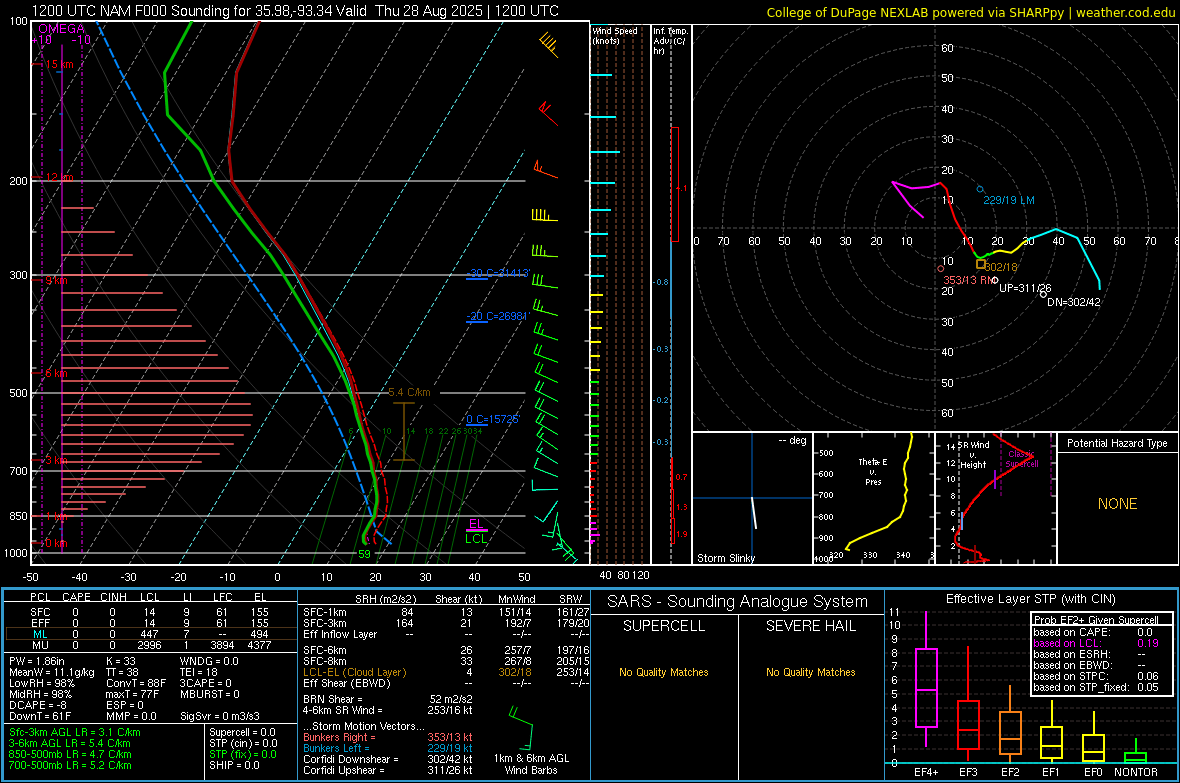This screenshot has width=1180, height=783.
Task: Click the SFC-1km SRH row label
Action: (x=325, y=612)
